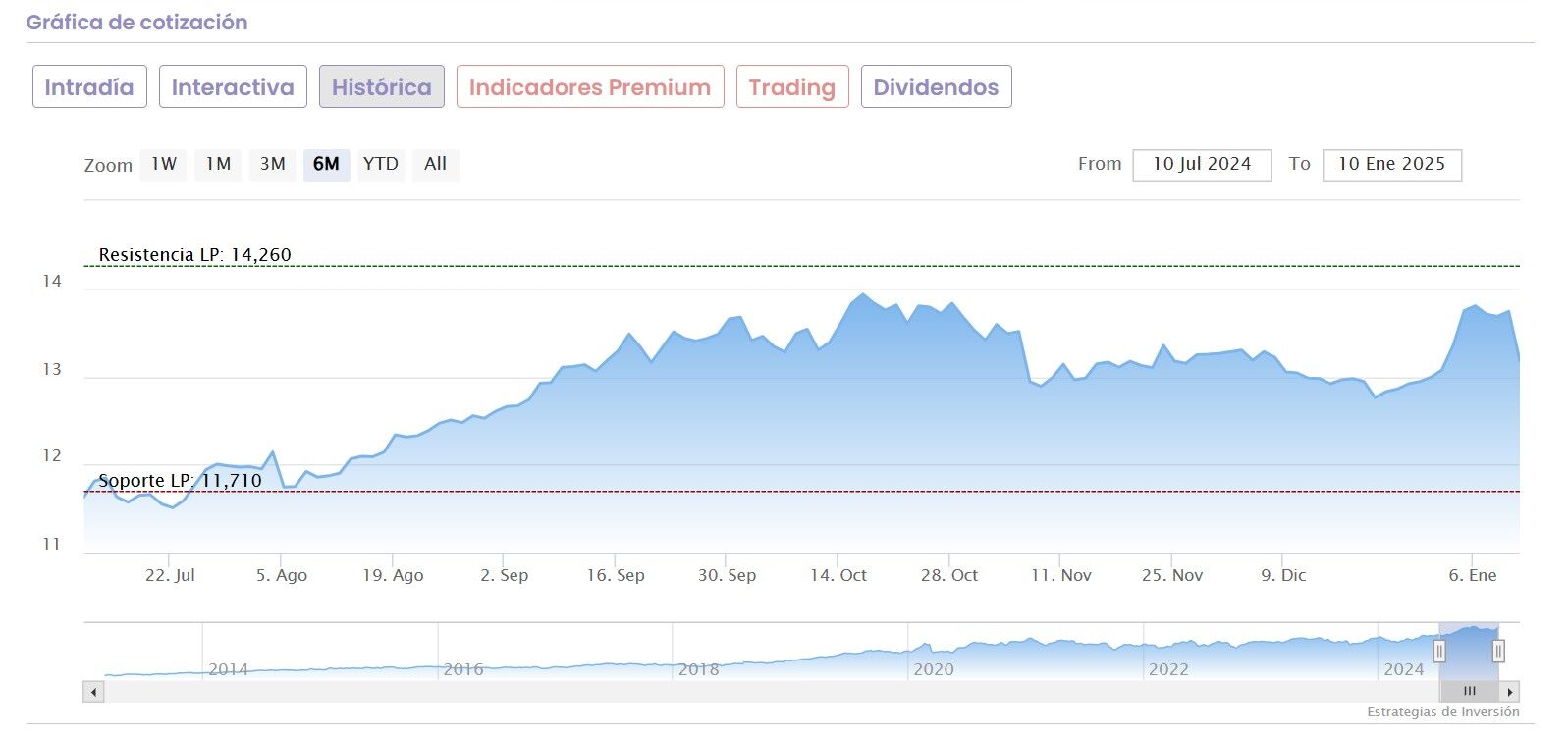Open the To date field
The height and width of the screenshot is (739, 1568).
coord(1391,164)
